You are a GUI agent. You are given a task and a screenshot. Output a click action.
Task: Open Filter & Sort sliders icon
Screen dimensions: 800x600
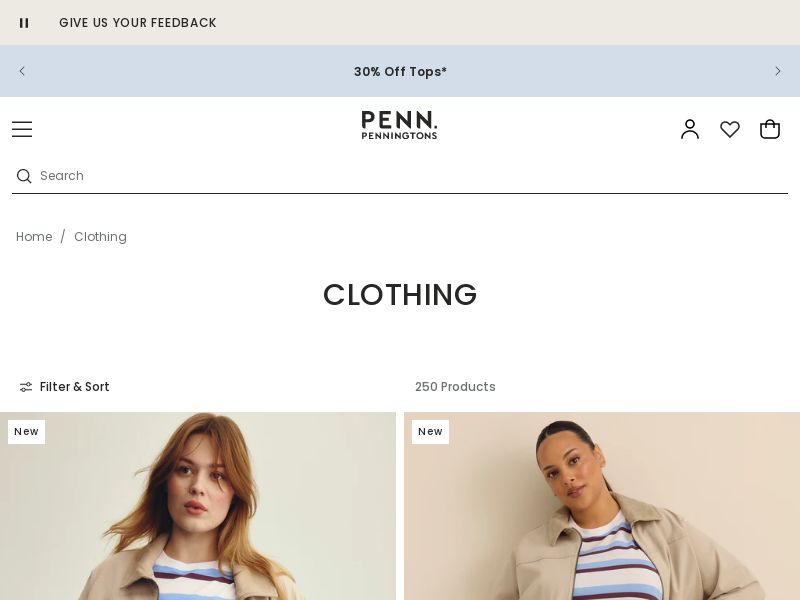point(26,387)
